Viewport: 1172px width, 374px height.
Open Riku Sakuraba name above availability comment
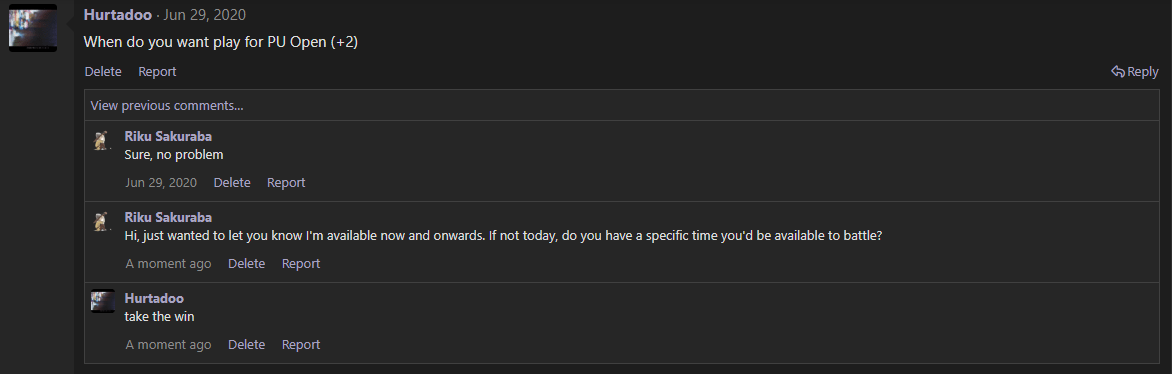pos(168,217)
